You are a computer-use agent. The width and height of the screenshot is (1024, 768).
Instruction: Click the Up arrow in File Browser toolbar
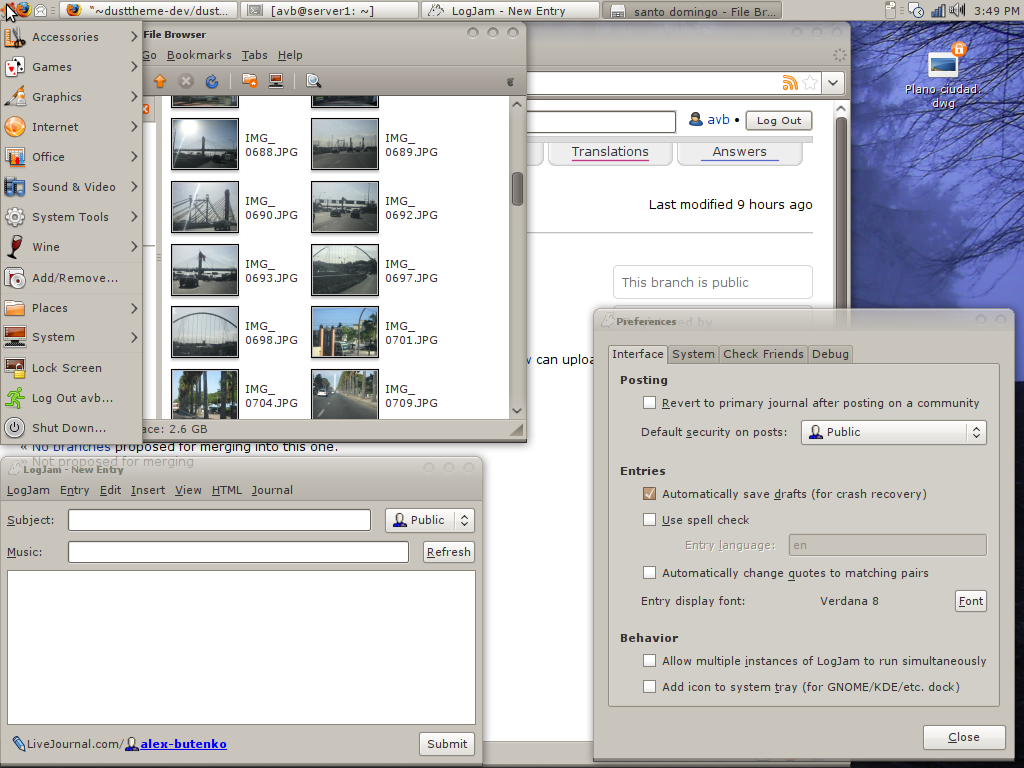click(160, 81)
